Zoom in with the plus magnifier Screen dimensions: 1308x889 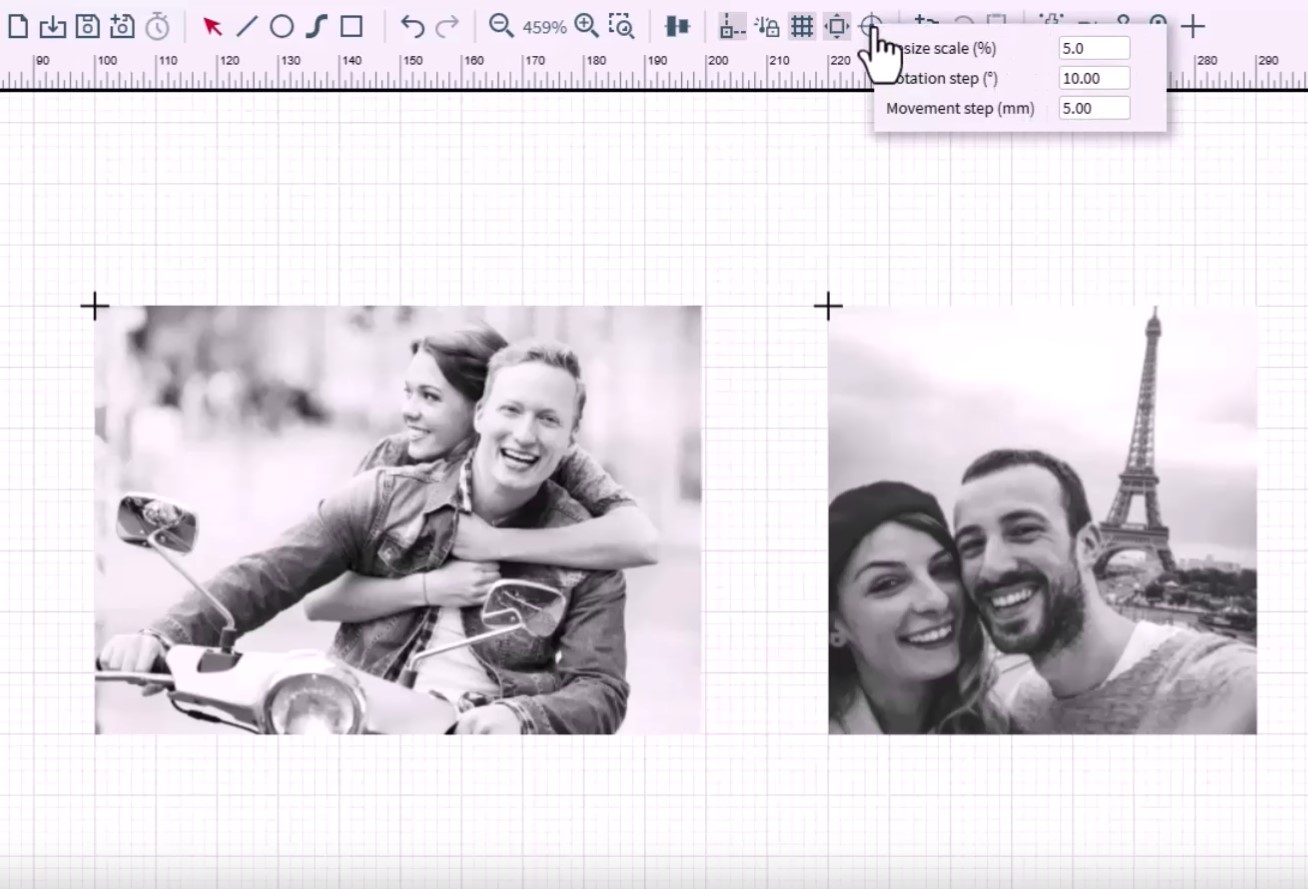587,26
